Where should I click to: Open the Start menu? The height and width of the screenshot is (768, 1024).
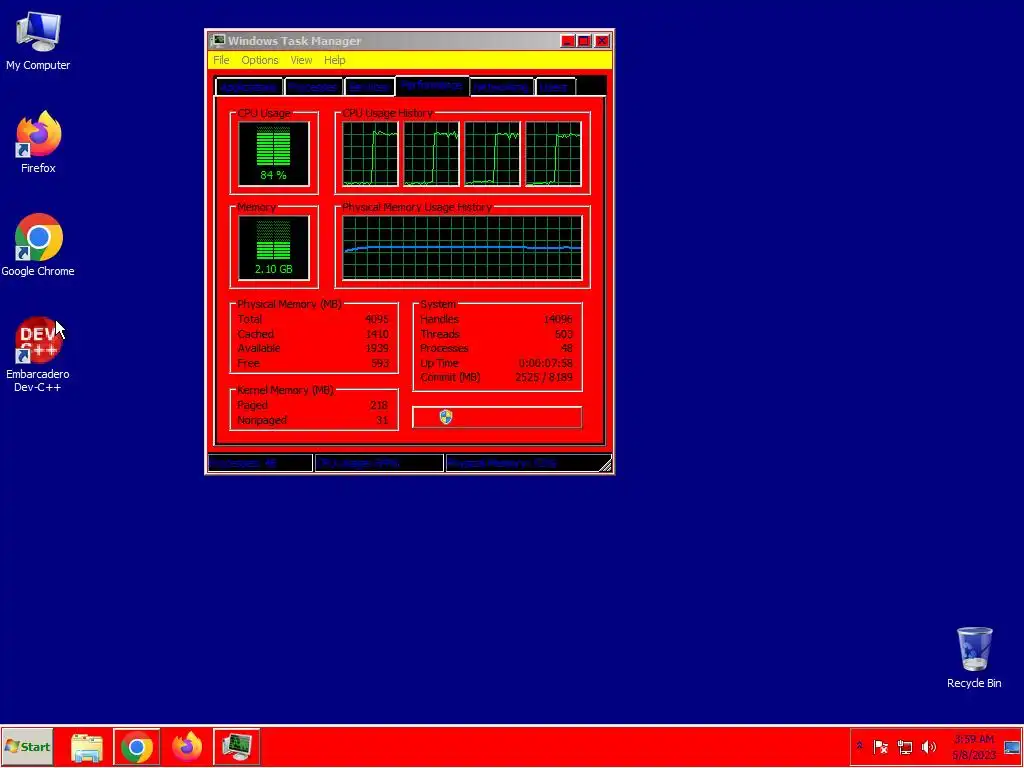[27, 746]
